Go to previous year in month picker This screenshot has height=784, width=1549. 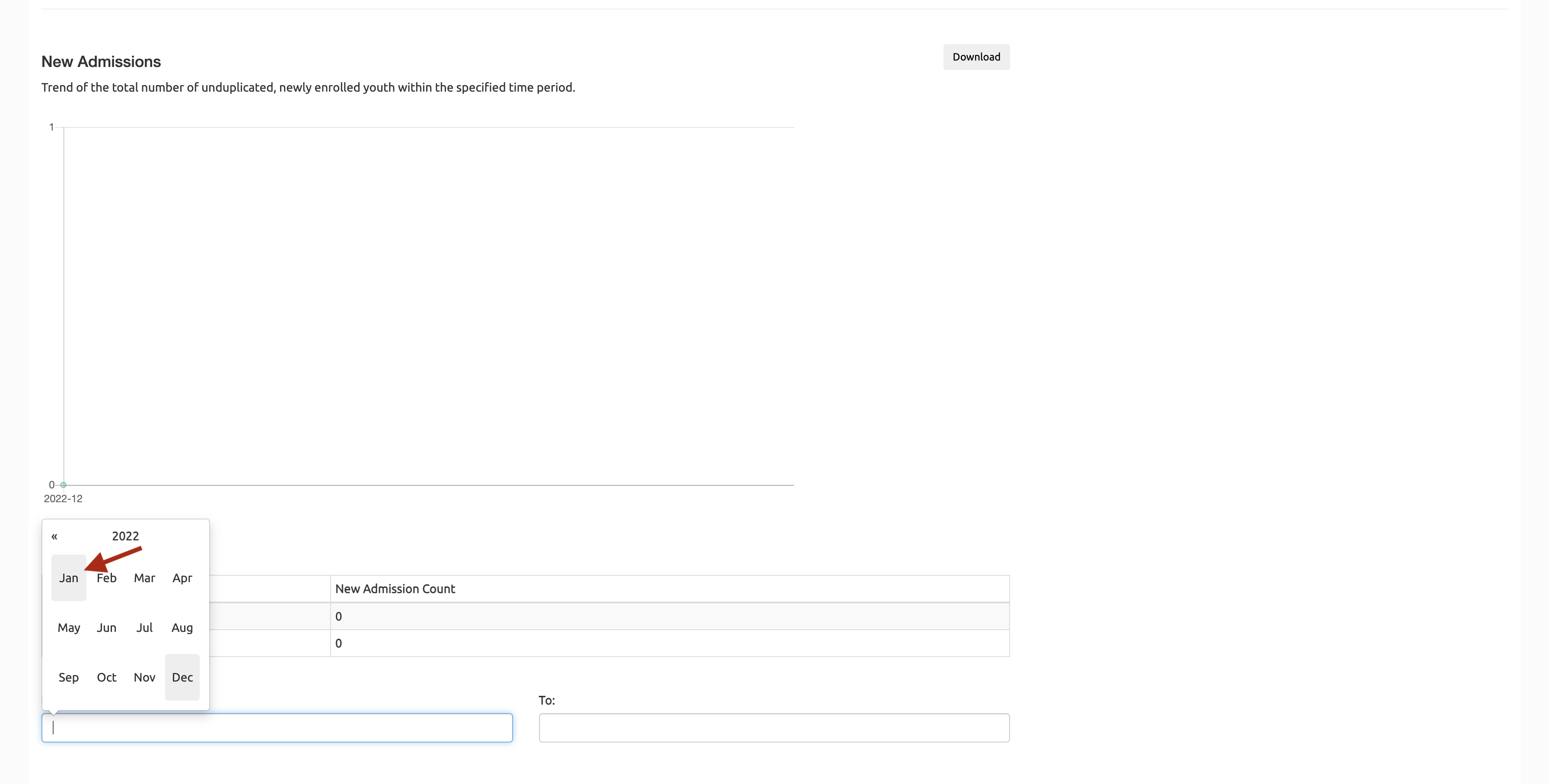click(x=54, y=536)
